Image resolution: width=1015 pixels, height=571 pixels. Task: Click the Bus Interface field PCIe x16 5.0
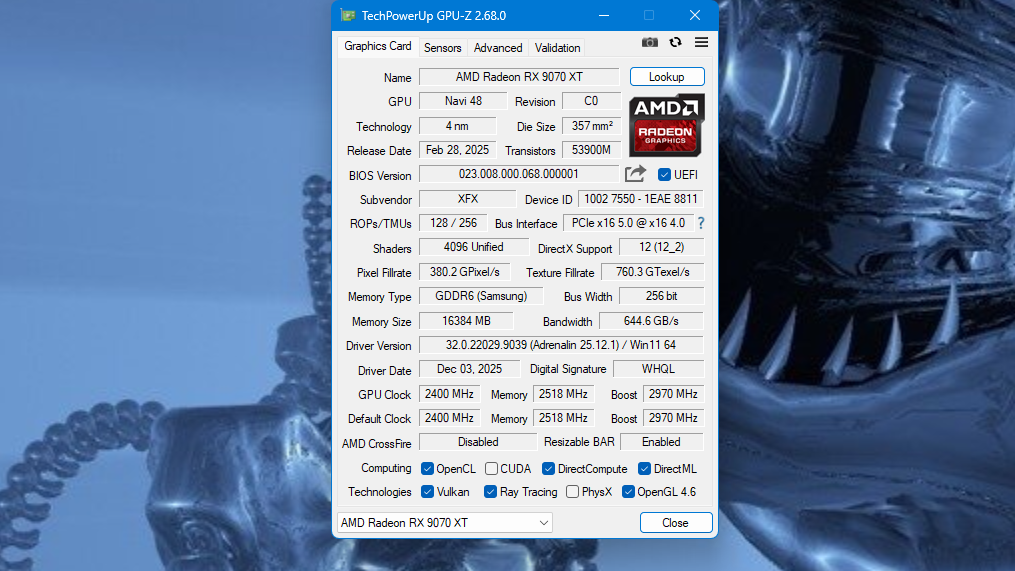point(629,223)
